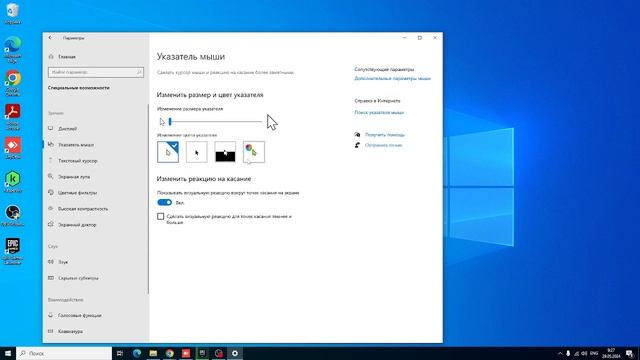The height and width of the screenshot is (360, 640).
Task: Select the Adobe Acrobat desktop shortcut
Action: click(x=12, y=117)
